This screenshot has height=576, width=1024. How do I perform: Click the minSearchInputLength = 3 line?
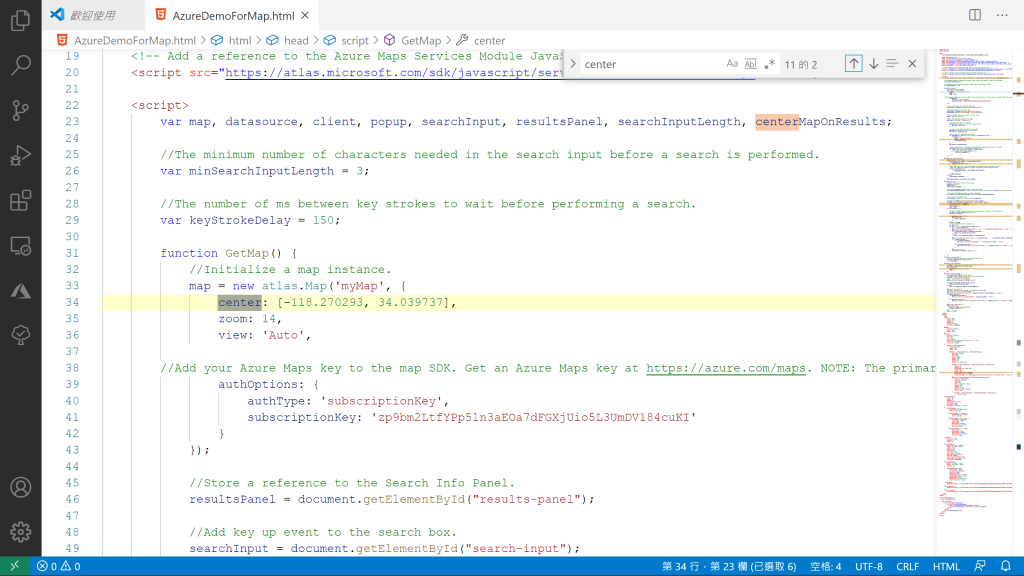pyautogui.click(x=264, y=171)
